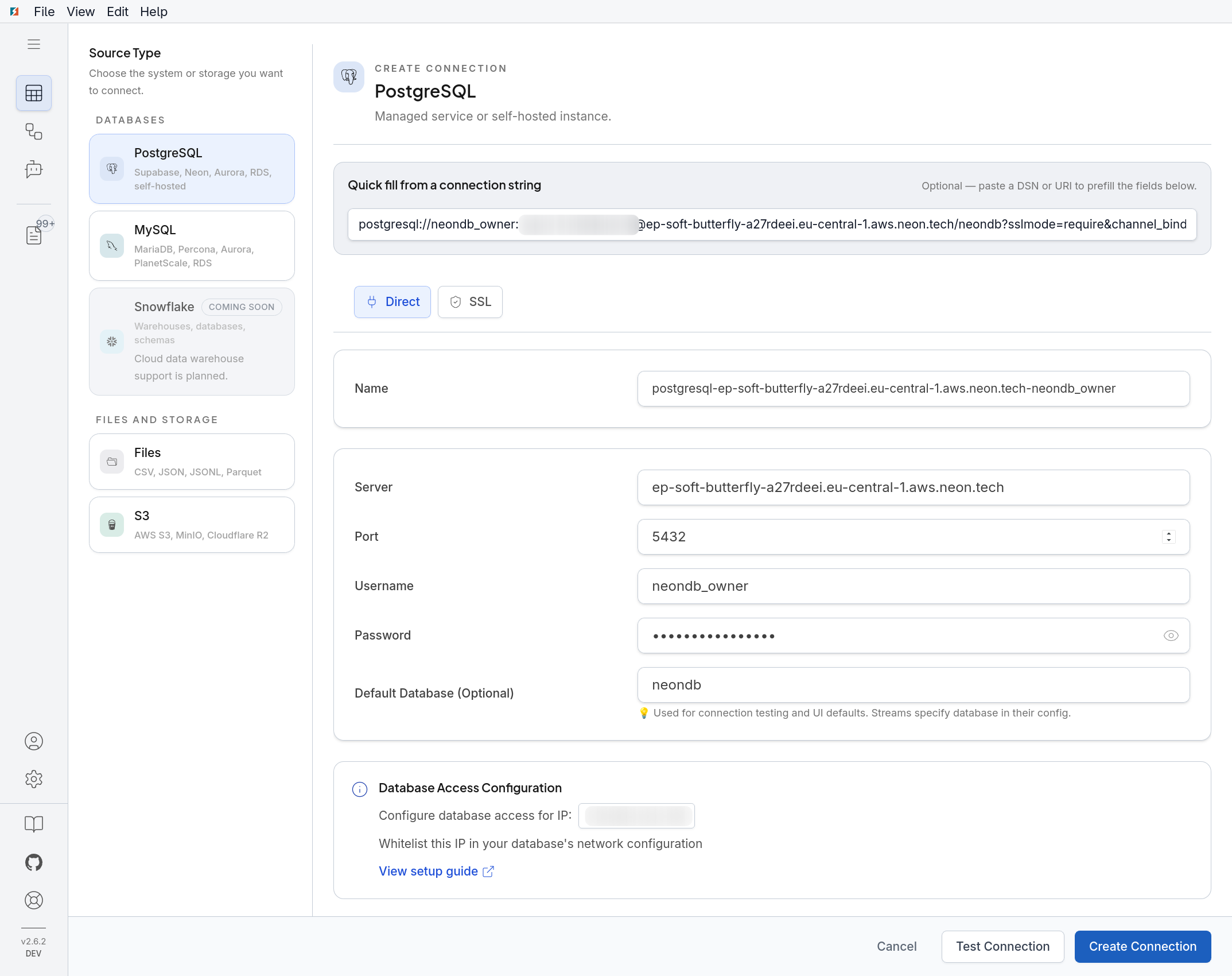
Task: Click the 'Source Type' heading
Action: [125, 53]
